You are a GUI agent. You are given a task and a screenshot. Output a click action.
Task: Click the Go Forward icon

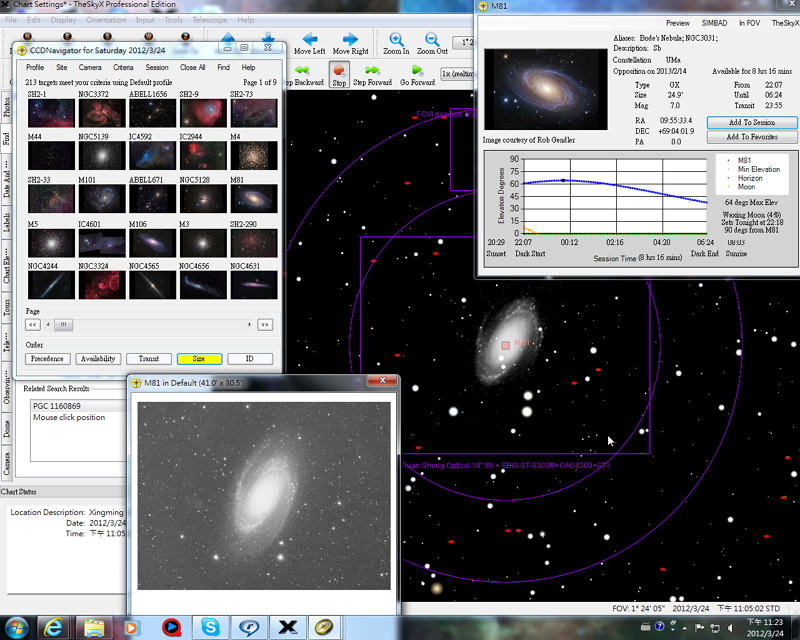pos(417,70)
